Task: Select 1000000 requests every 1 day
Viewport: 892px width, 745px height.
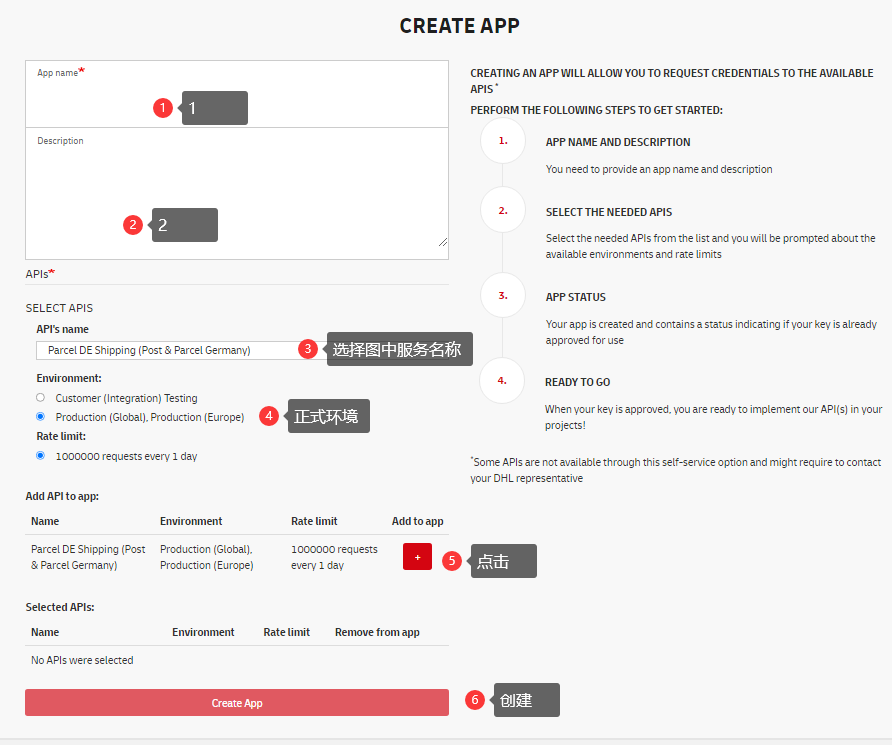Action: click(x=41, y=456)
